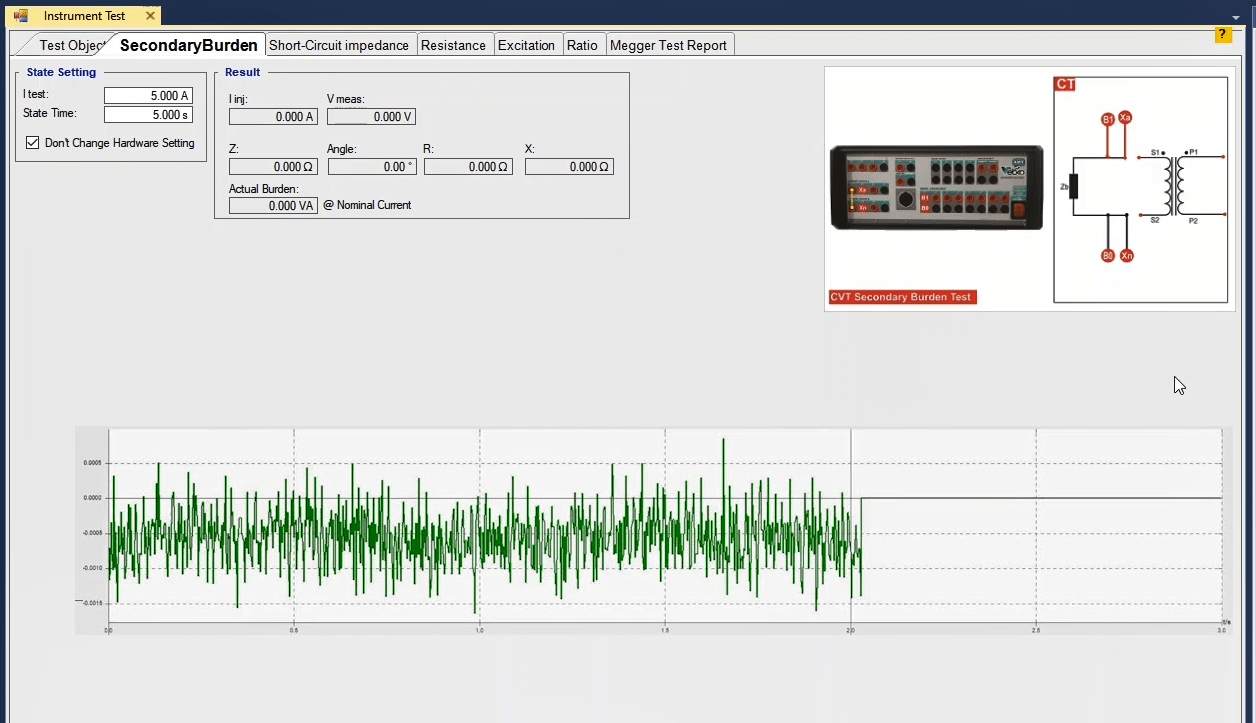Open the Excitation tab
The height and width of the screenshot is (723, 1256).
tap(526, 45)
